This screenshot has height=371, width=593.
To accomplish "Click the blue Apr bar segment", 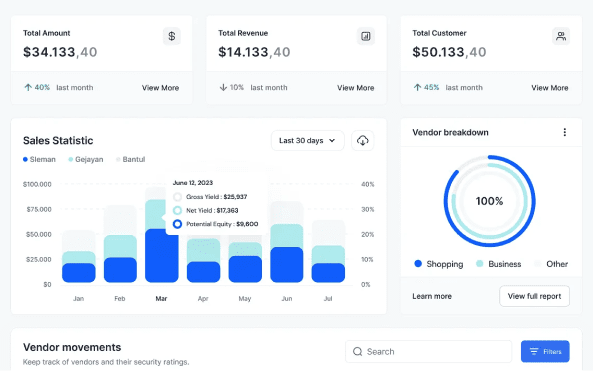I will (203, 272).
